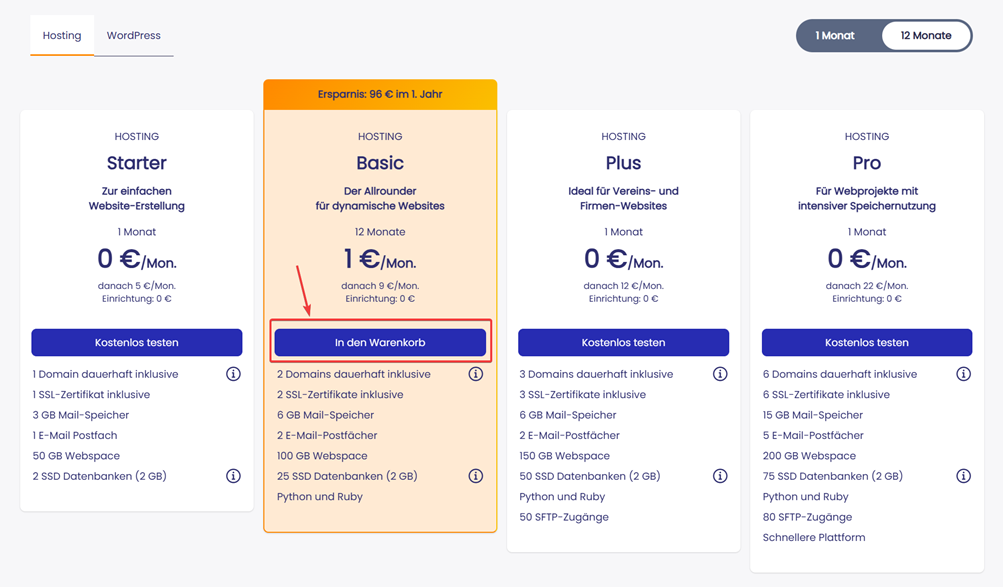The width and height of the screenshot is (1003, 587).
Task: Start the Pro plan's free trial (Kostenlos testen)
Action: point(867,342)
